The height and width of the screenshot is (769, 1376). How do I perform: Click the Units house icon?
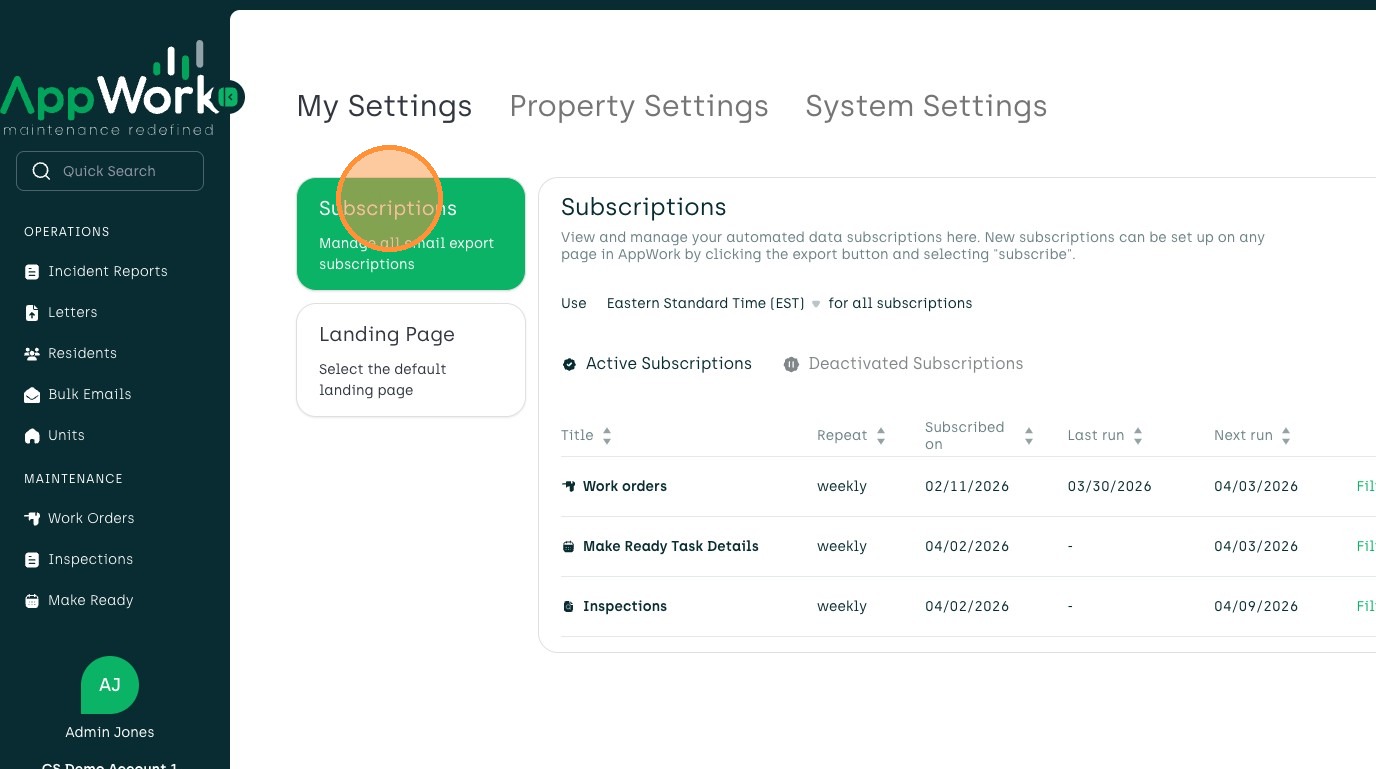pos(32,436)
